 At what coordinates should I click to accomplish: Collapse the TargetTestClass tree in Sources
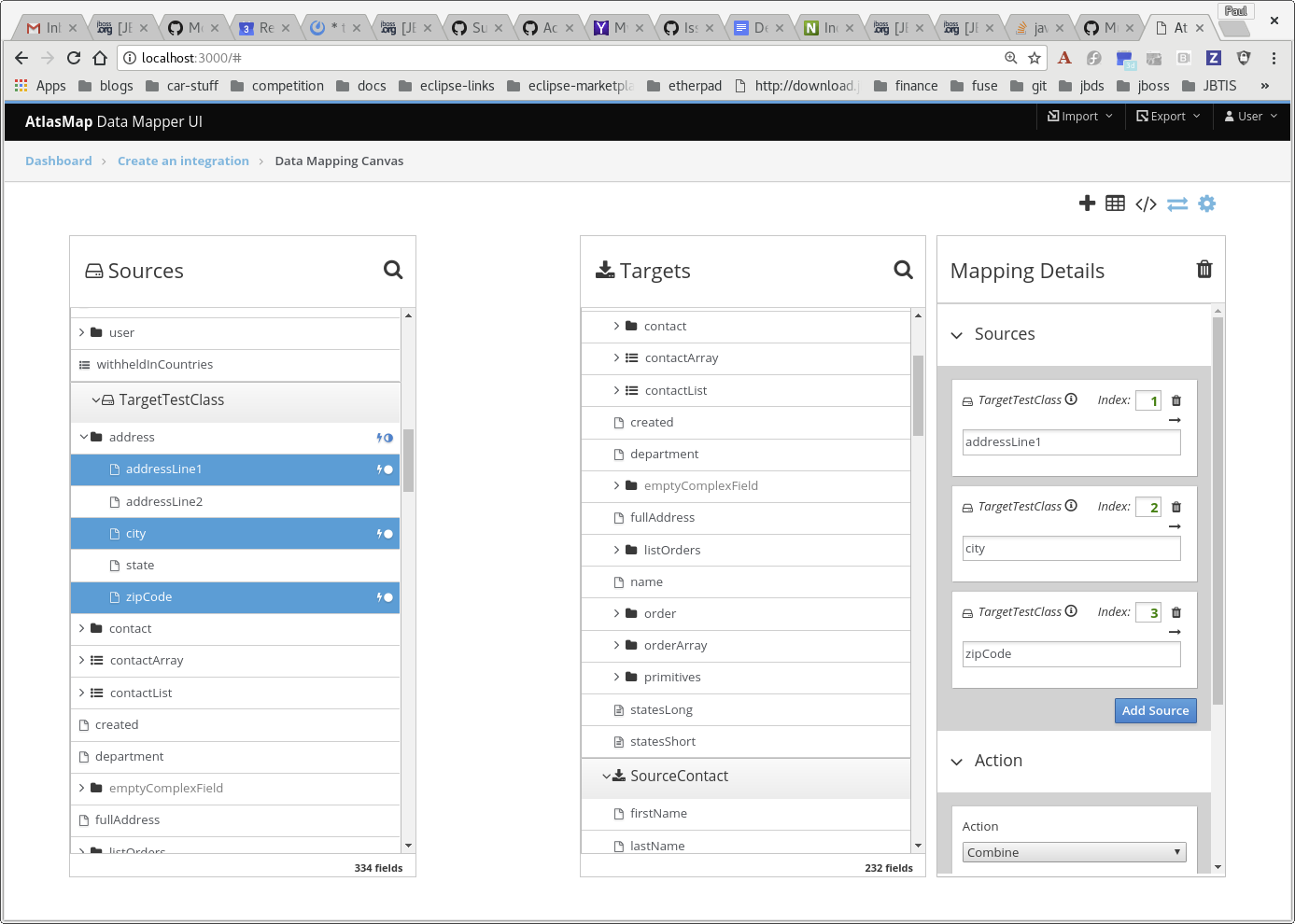click(96, 399)
